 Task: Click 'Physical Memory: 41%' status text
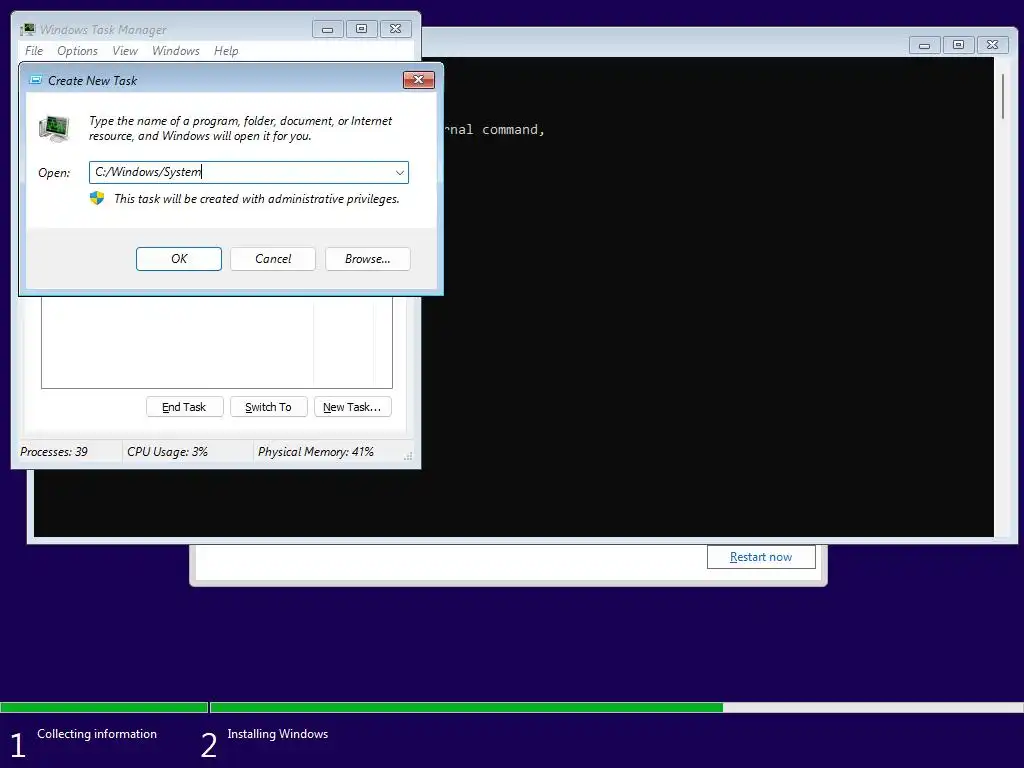(x=315, y=452)
